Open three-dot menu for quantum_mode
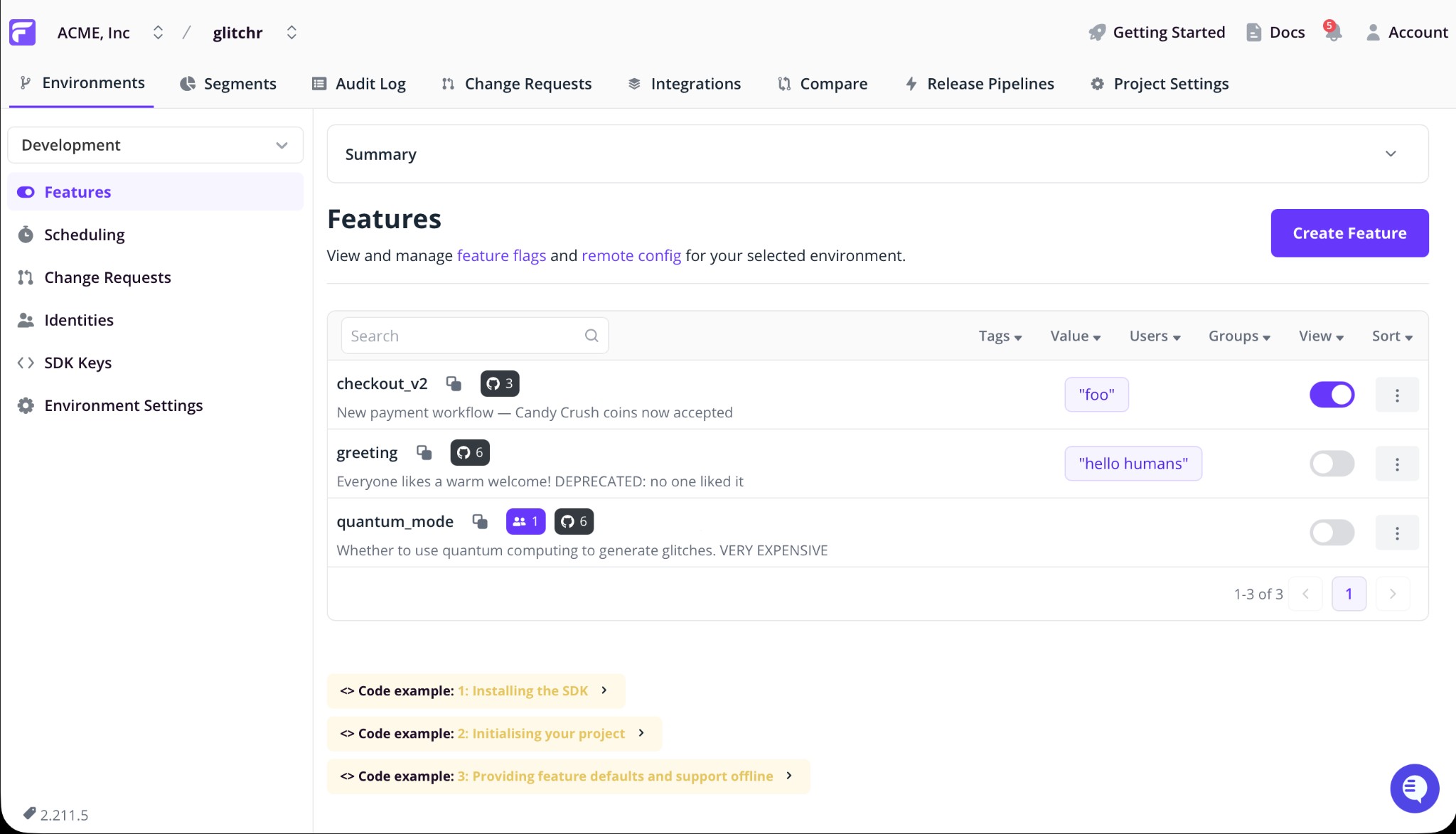 [1396, 533]
